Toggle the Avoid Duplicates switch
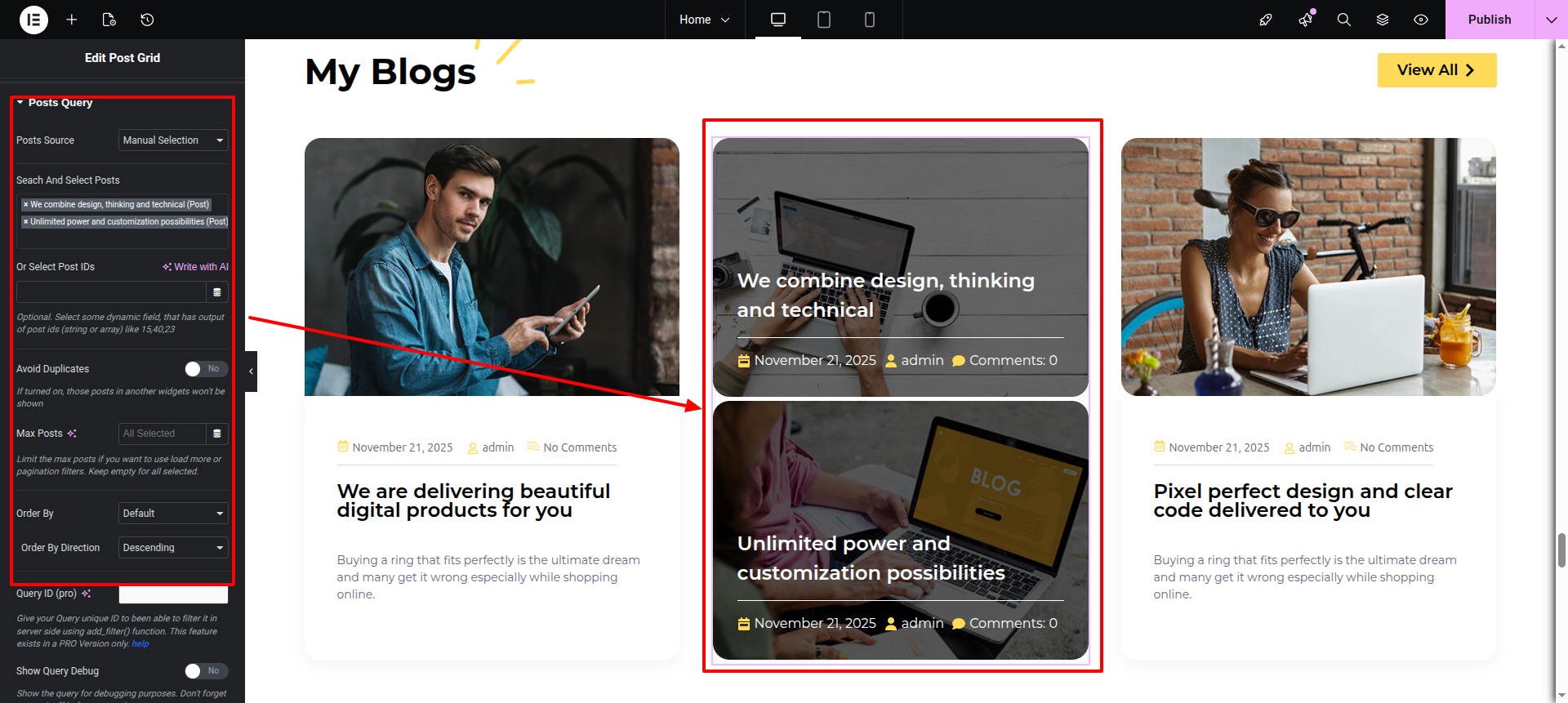This screenshot has width=1568, height=703. point(206,369)
